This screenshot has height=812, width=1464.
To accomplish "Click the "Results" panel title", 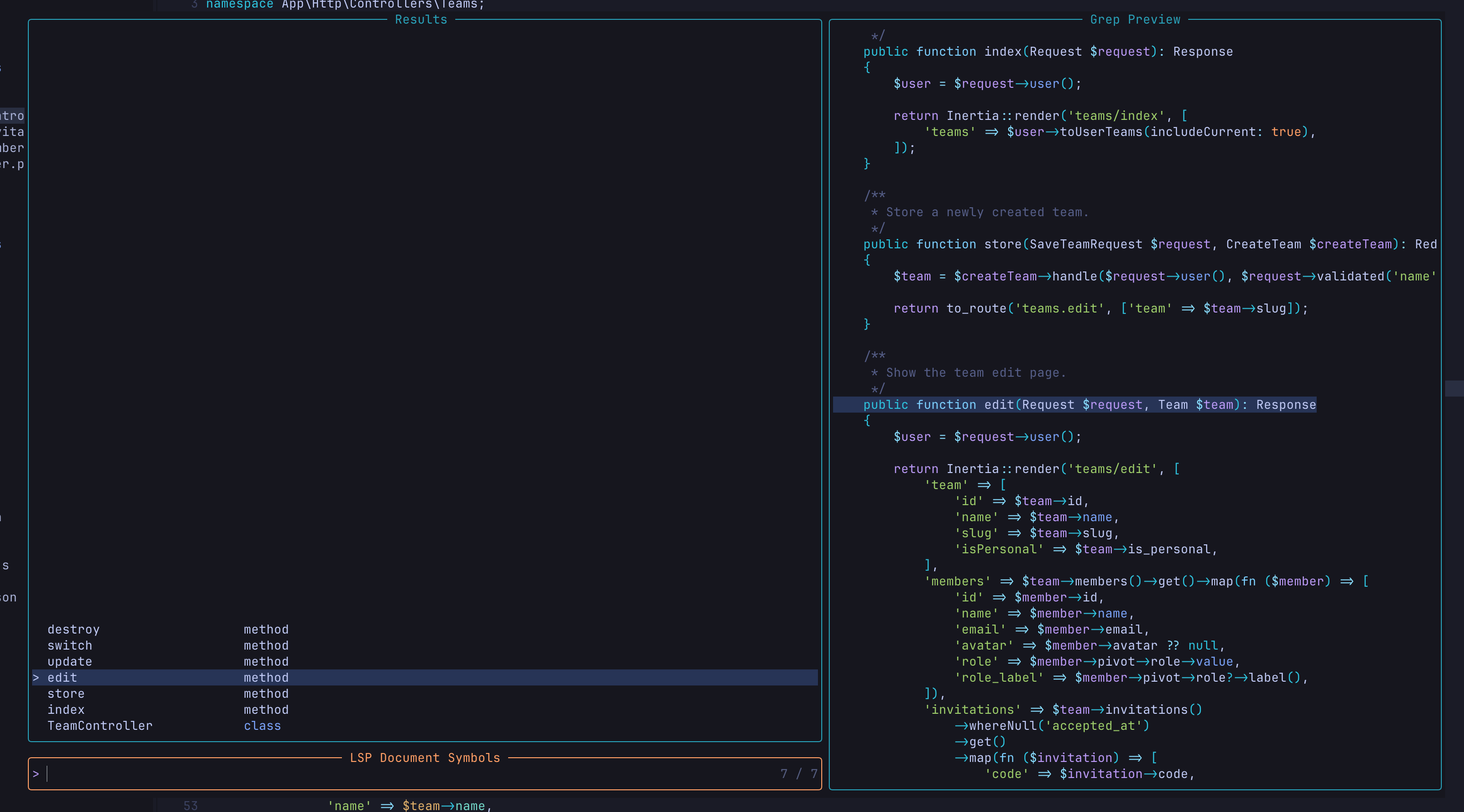I will 421,19.
